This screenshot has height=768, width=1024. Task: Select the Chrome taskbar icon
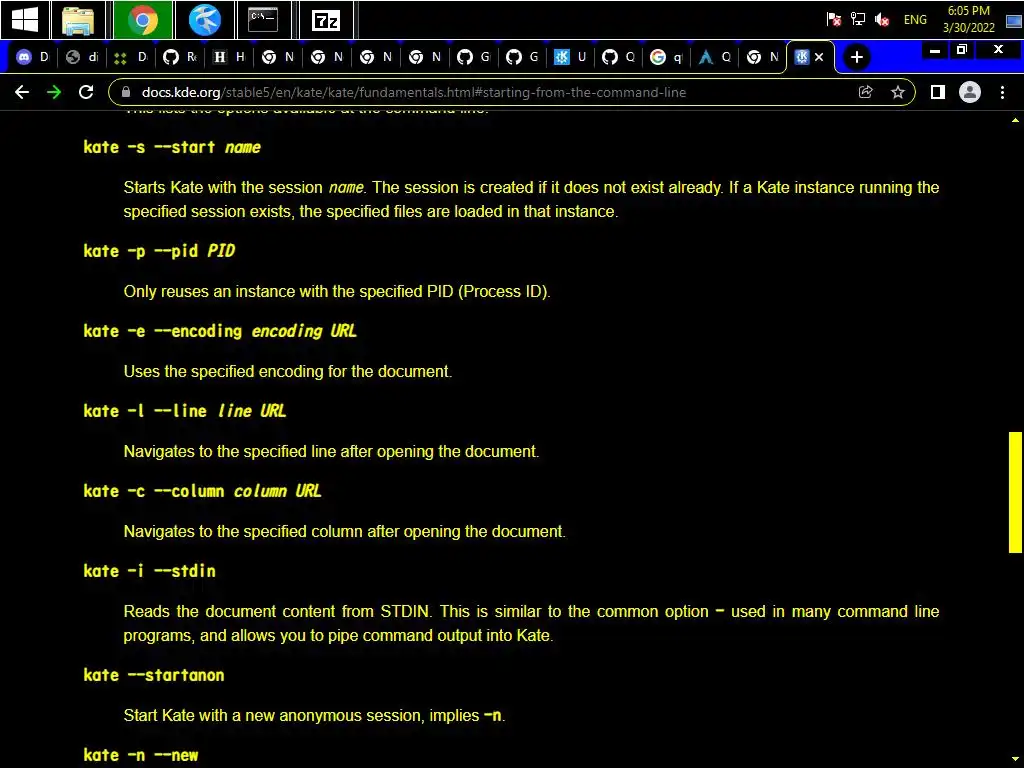pos(142,20)
